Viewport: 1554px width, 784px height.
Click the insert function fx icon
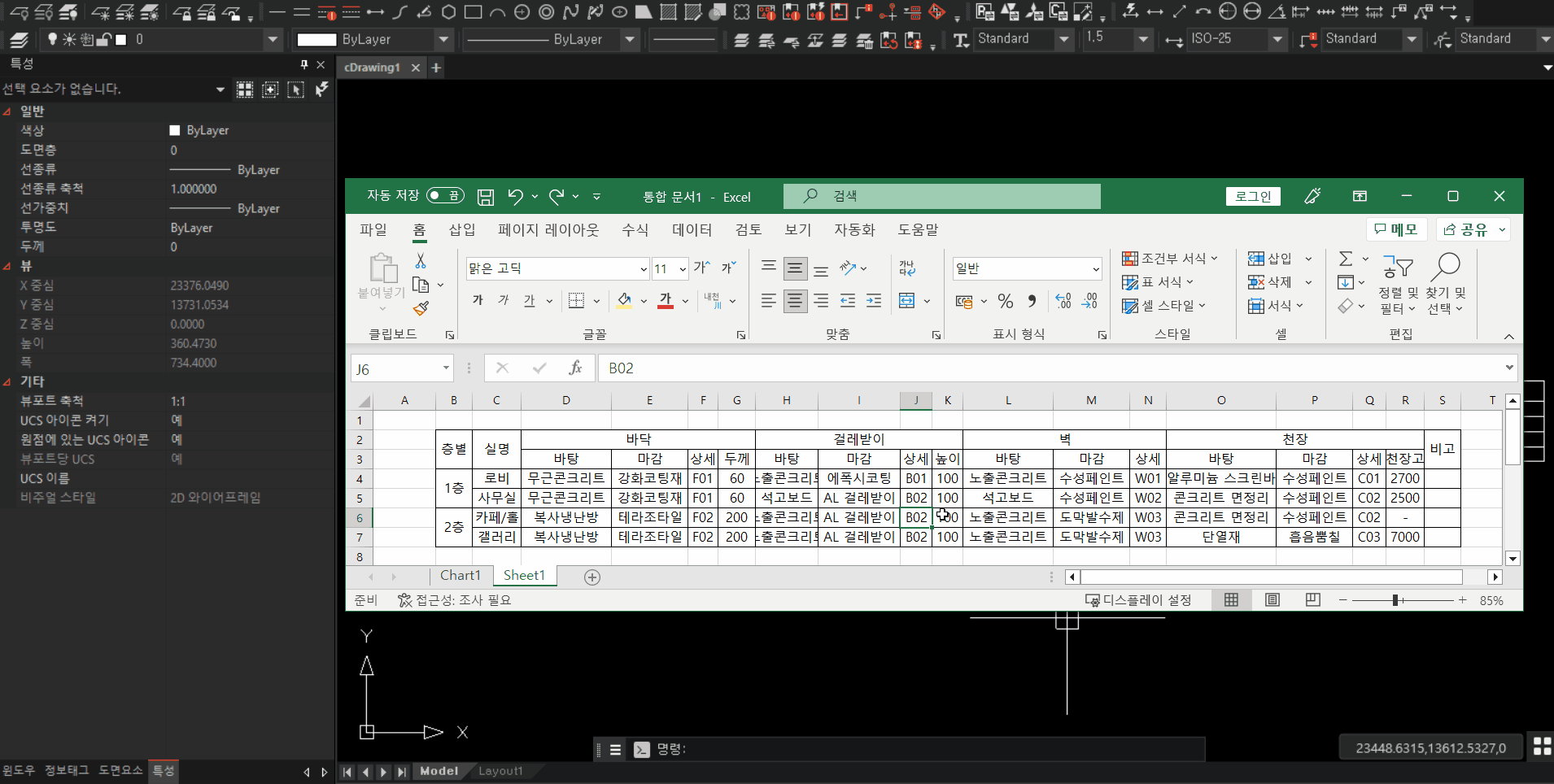(x=575, y=368)
